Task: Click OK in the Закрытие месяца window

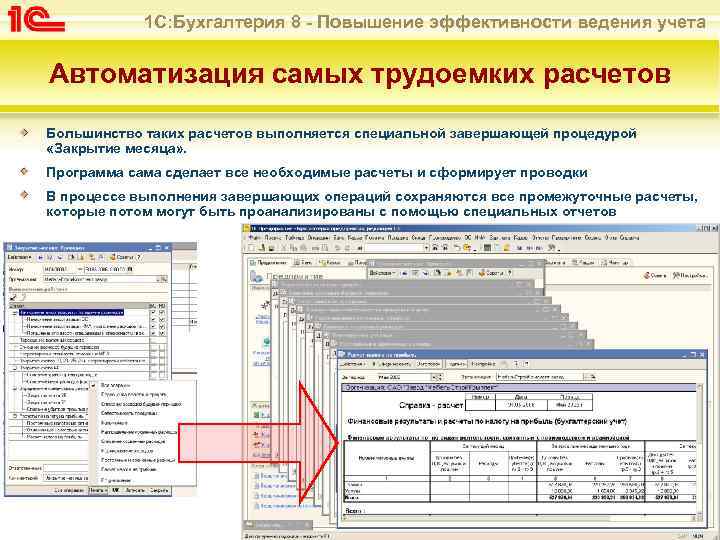Action: 116,490
